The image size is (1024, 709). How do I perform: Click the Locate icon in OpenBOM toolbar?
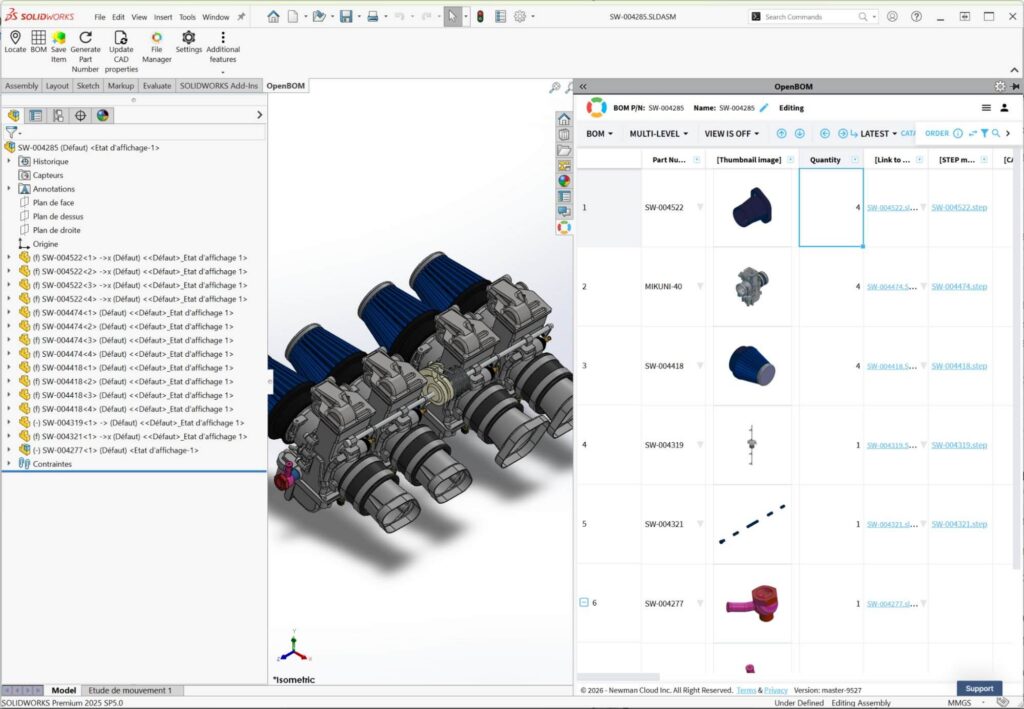coord(15,38)
